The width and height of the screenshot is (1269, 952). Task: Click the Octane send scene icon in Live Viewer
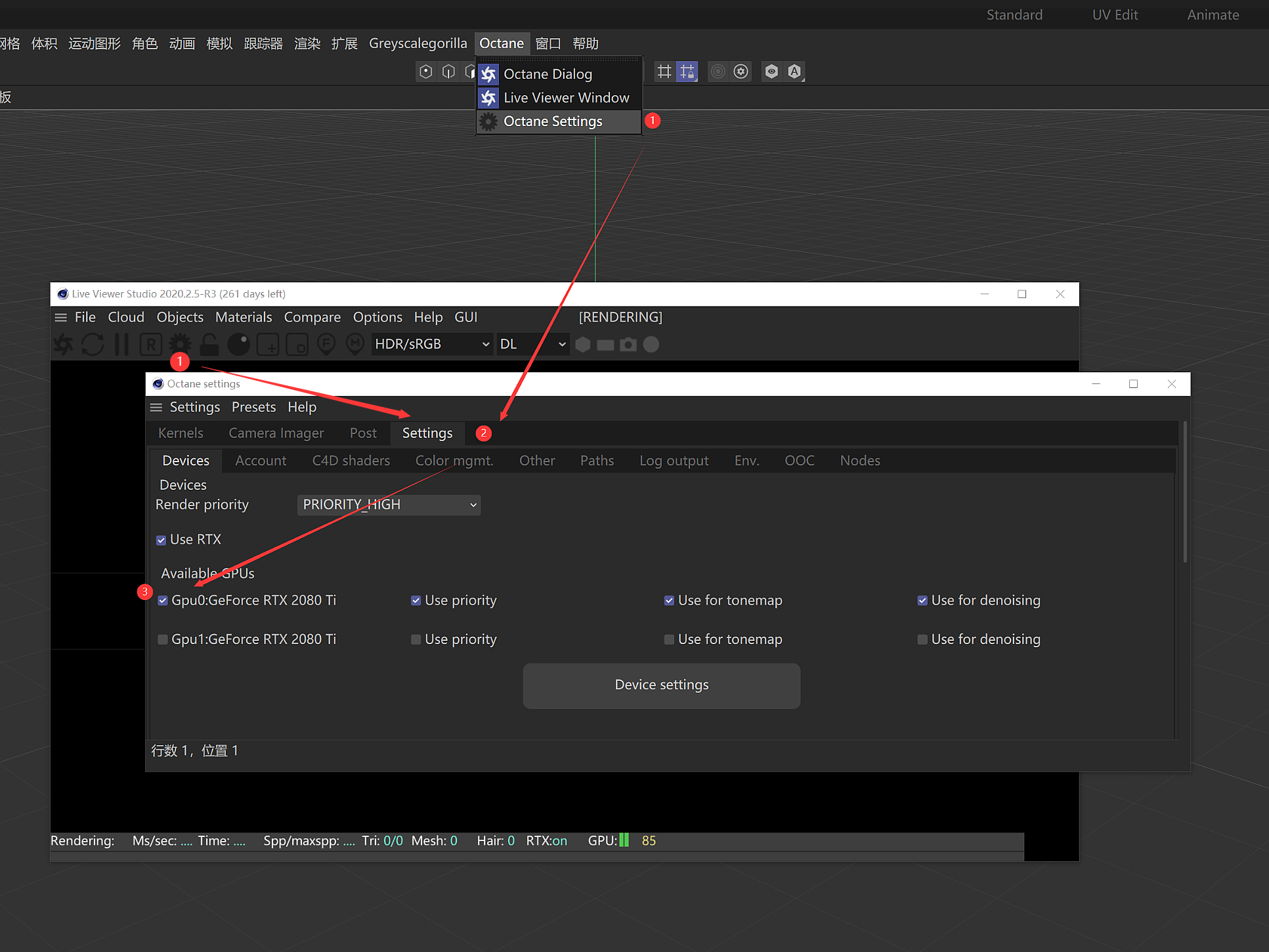point(64,345)
